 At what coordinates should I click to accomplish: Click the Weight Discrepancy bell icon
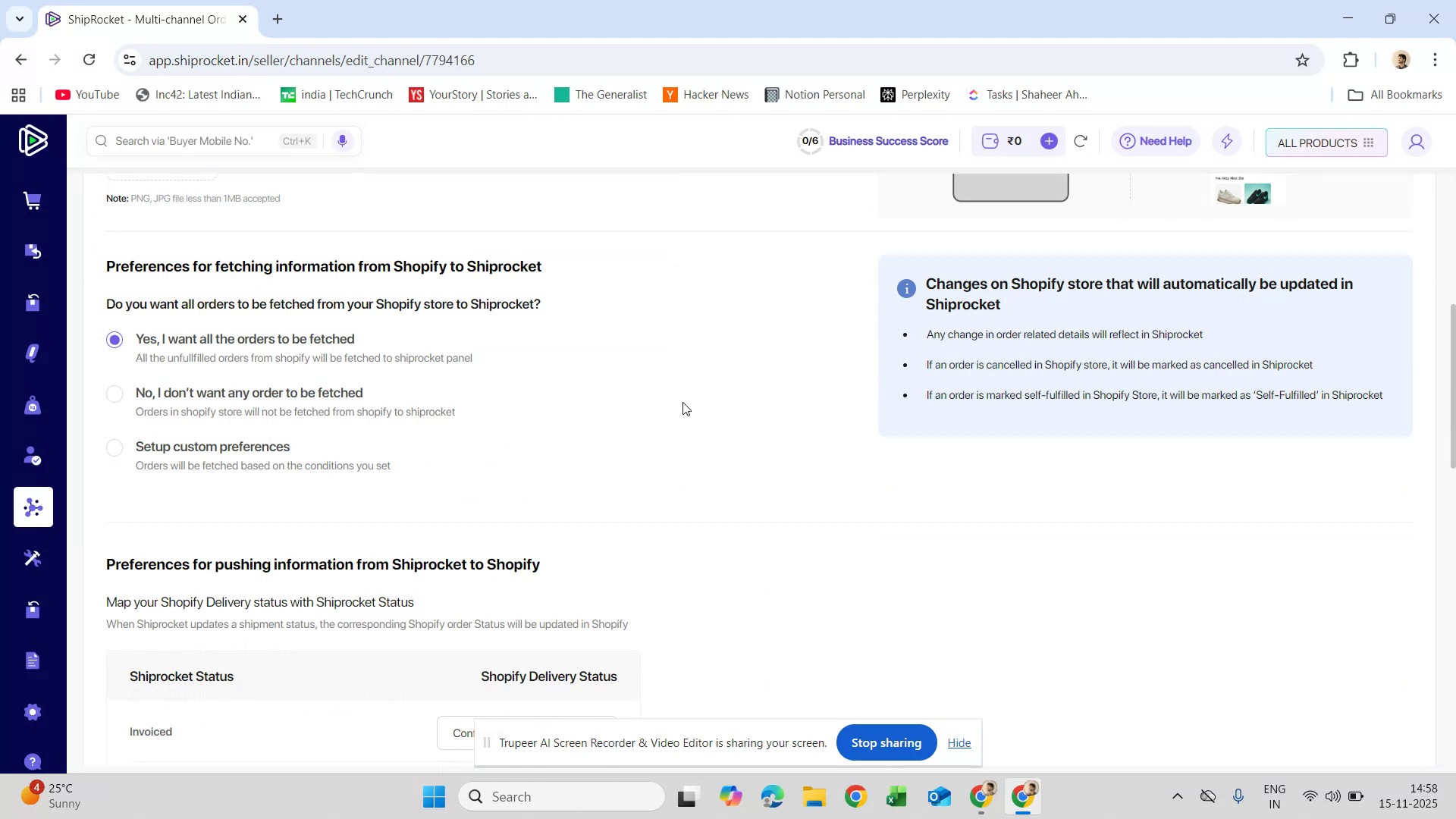(33, 353)
